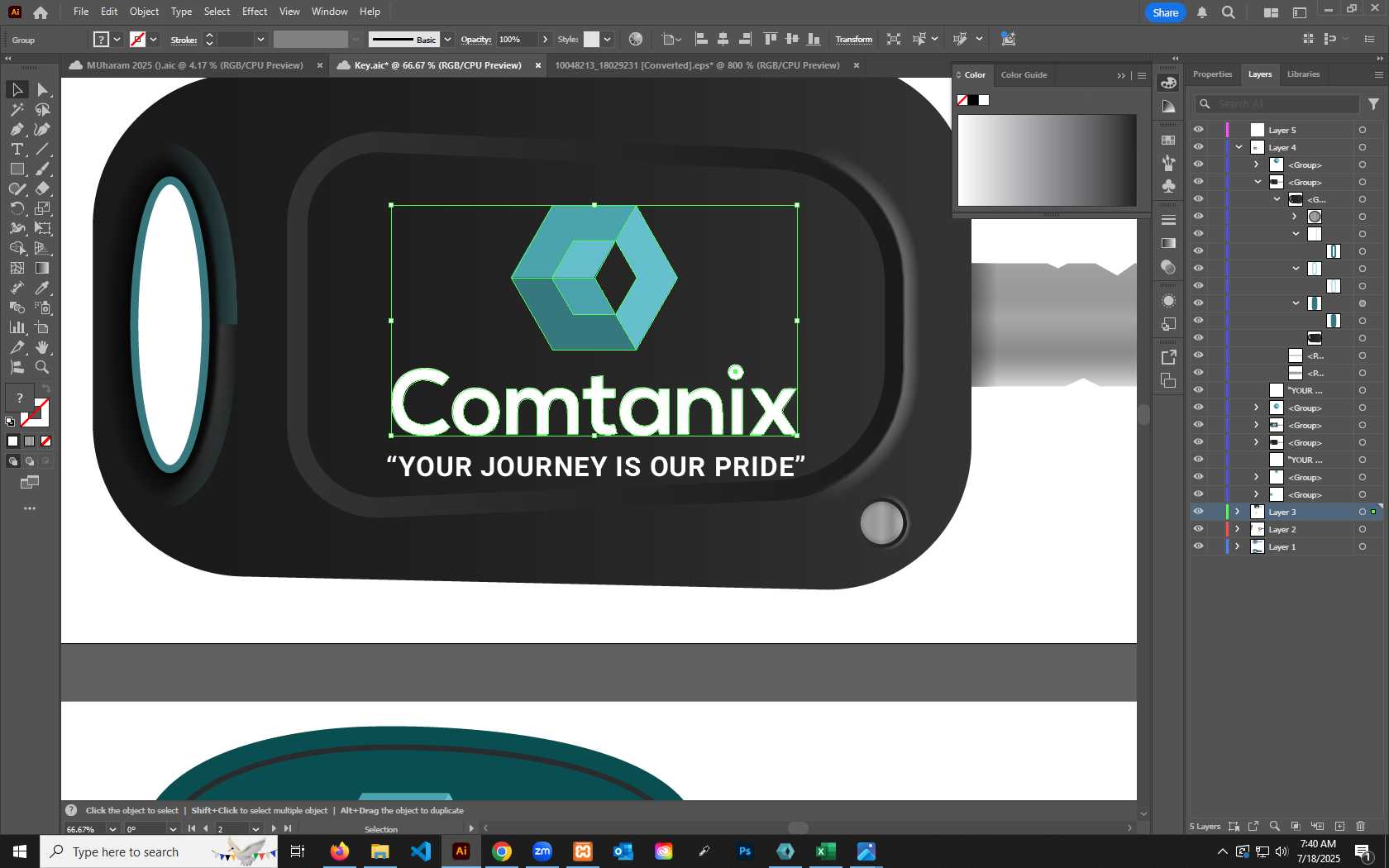
Task: Select the Rotate tool
Action: point(17,208)
